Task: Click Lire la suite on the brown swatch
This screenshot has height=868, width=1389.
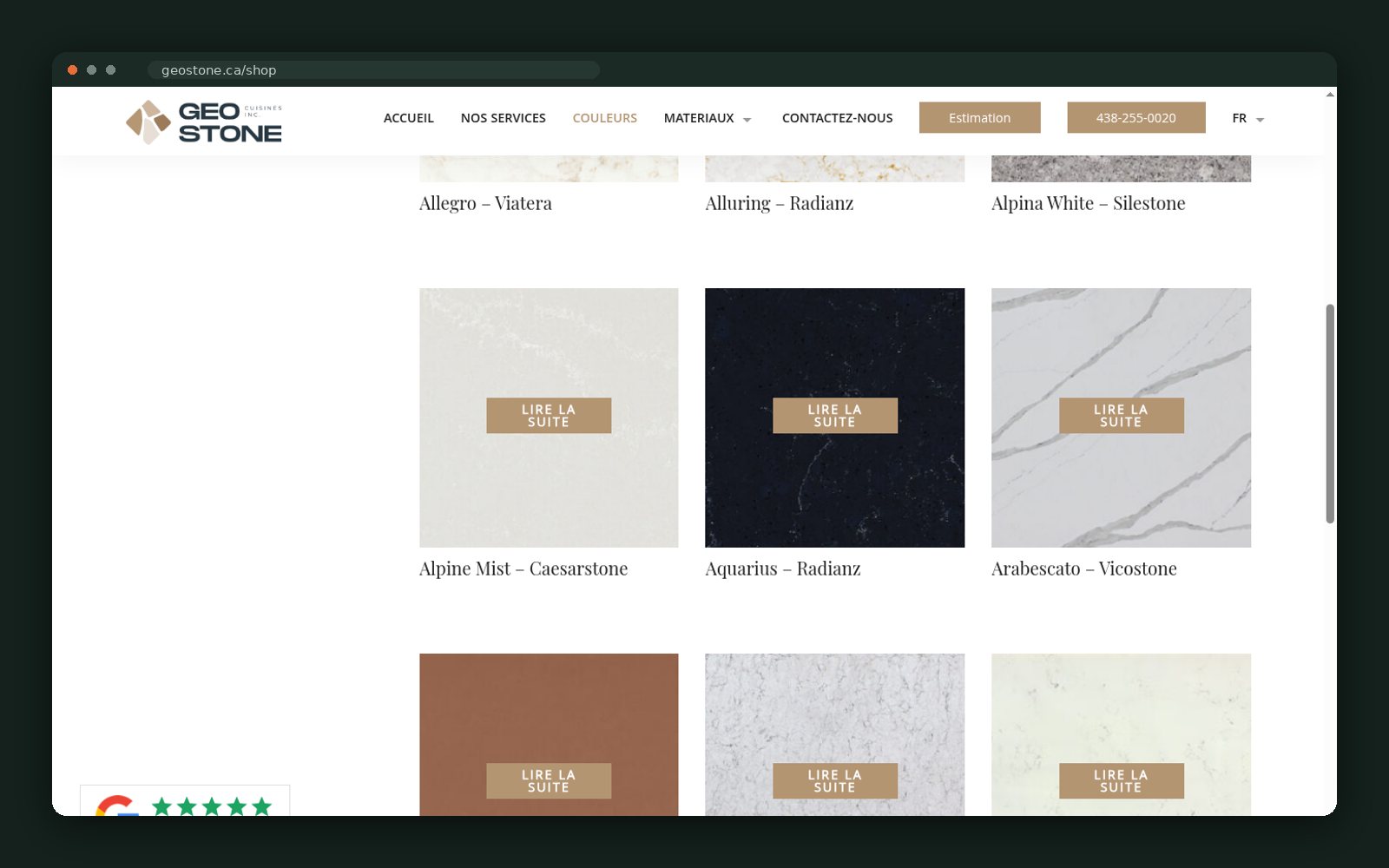Action: (x=549, y=781)
